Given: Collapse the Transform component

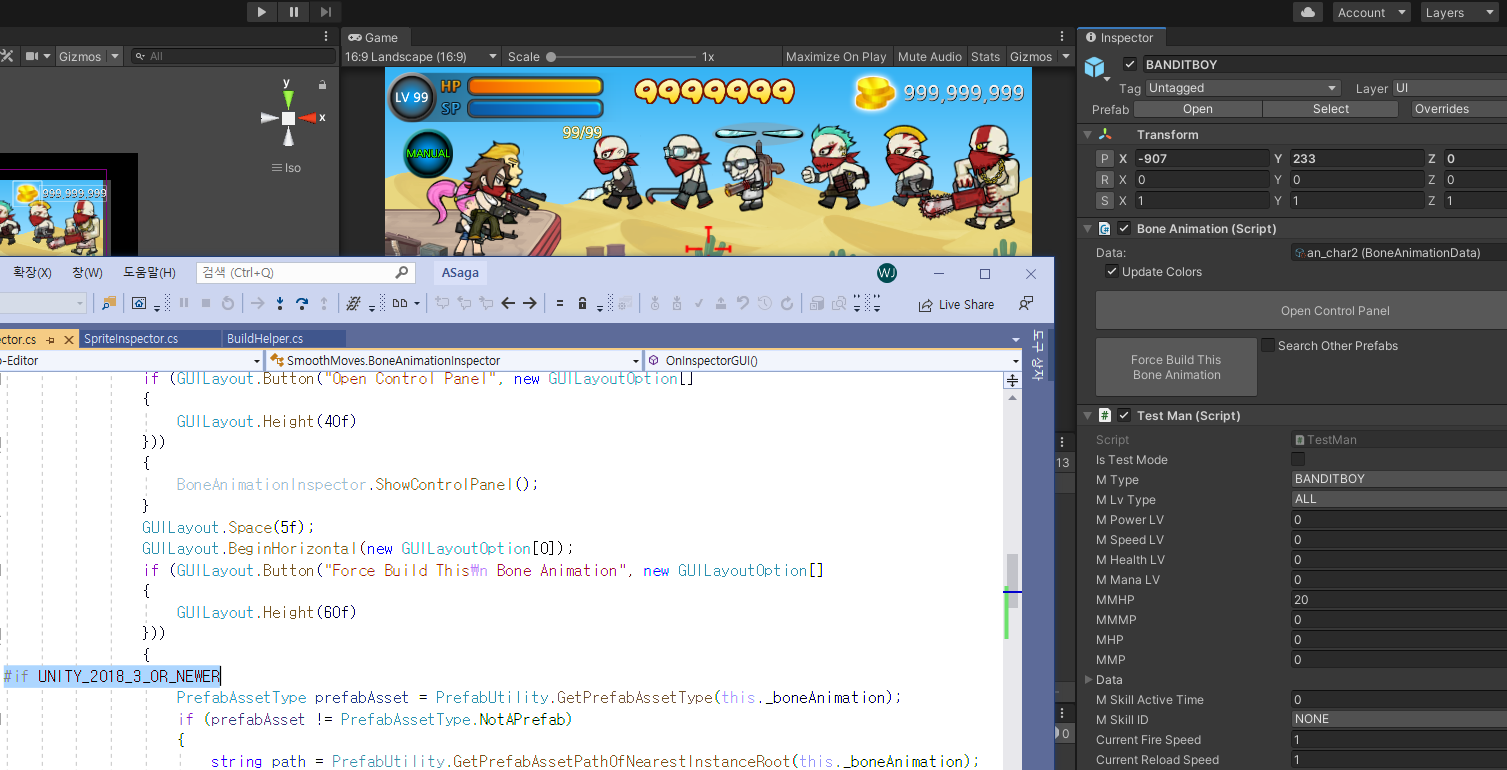Looking at the screenshot, I should (x=1088, y=134).
